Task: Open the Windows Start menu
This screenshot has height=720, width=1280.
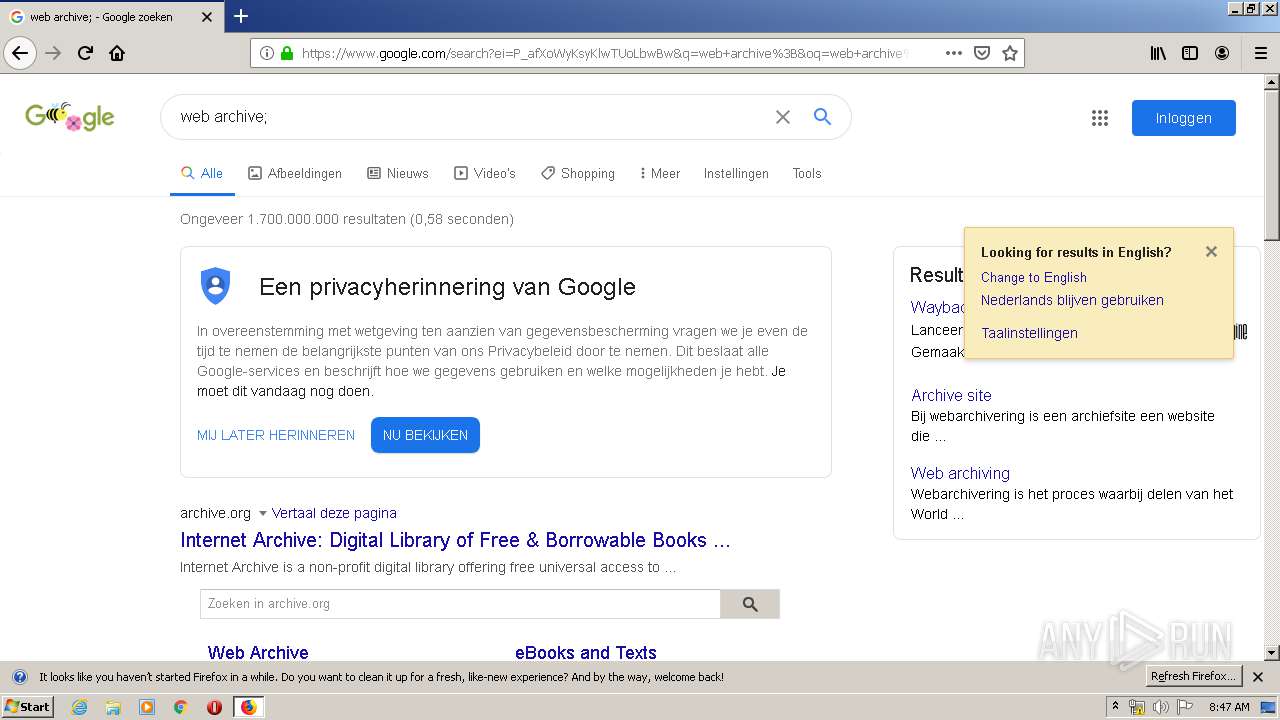Action: [x=27, y=707]
